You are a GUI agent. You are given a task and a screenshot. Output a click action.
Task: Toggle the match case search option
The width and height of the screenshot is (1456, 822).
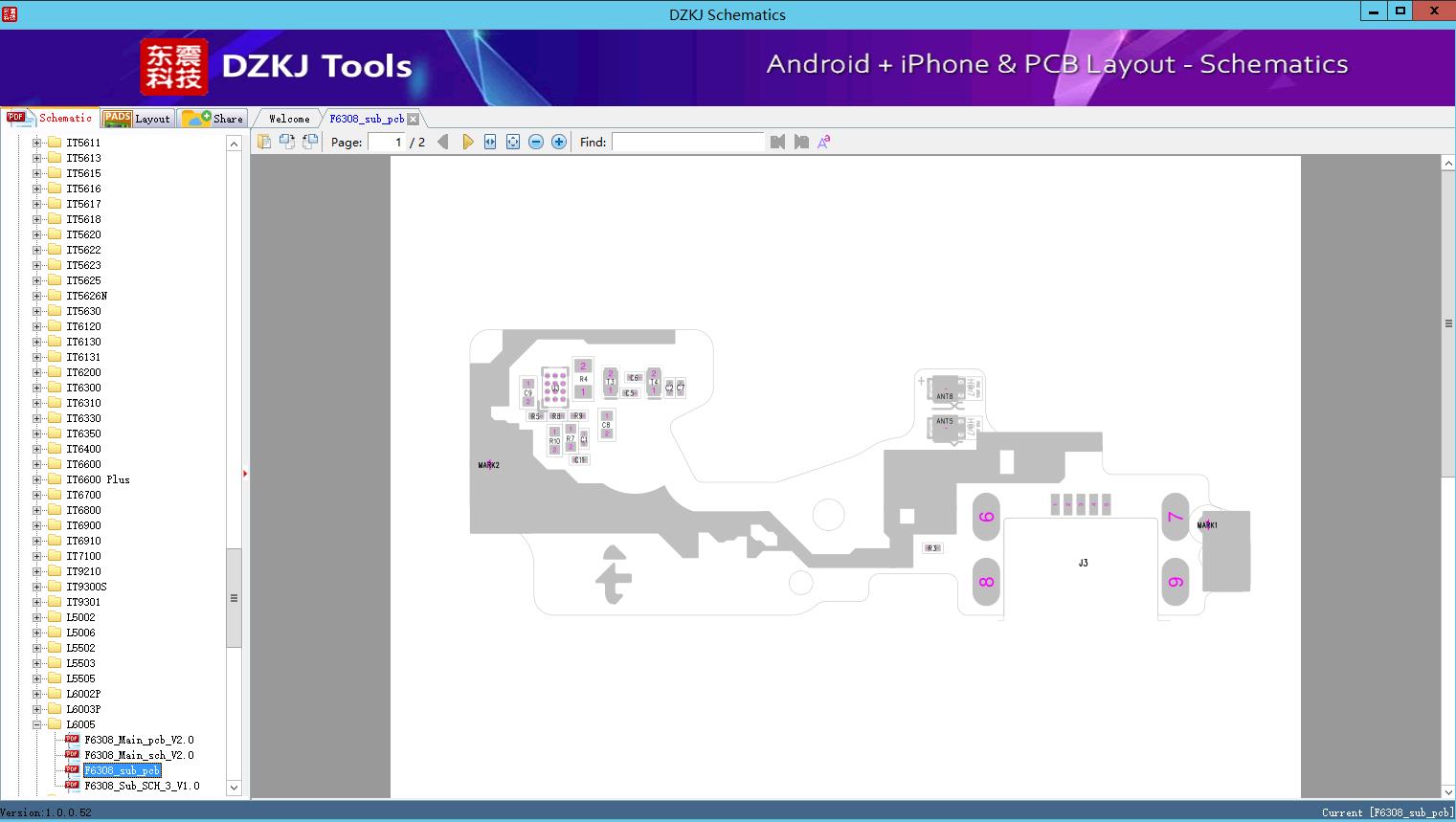tap(824, 142)
